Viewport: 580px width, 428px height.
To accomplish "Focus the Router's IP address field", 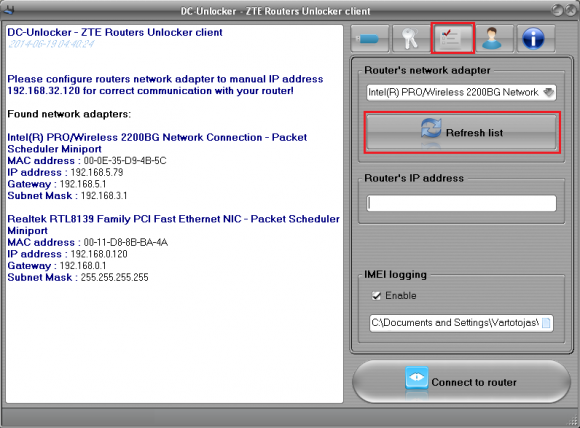I will point(461,203).
